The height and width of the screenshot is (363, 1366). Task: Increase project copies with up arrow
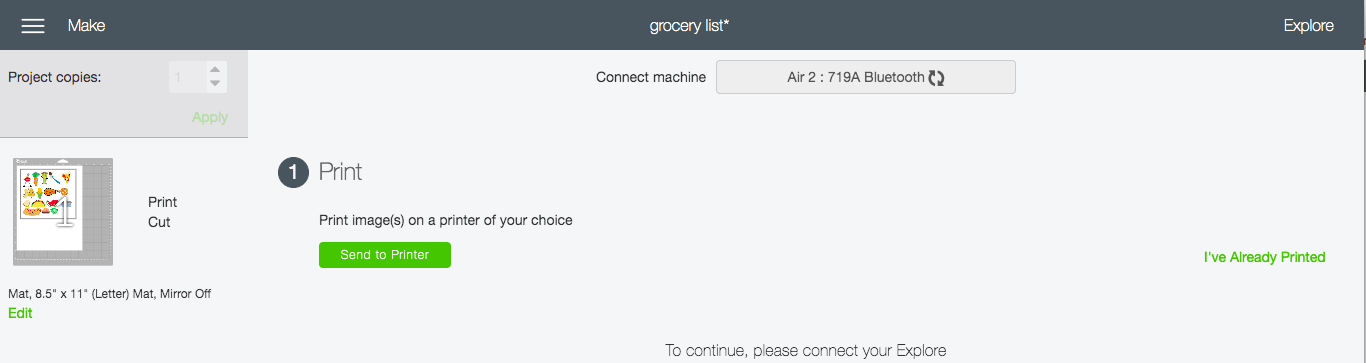click(215, 69)
